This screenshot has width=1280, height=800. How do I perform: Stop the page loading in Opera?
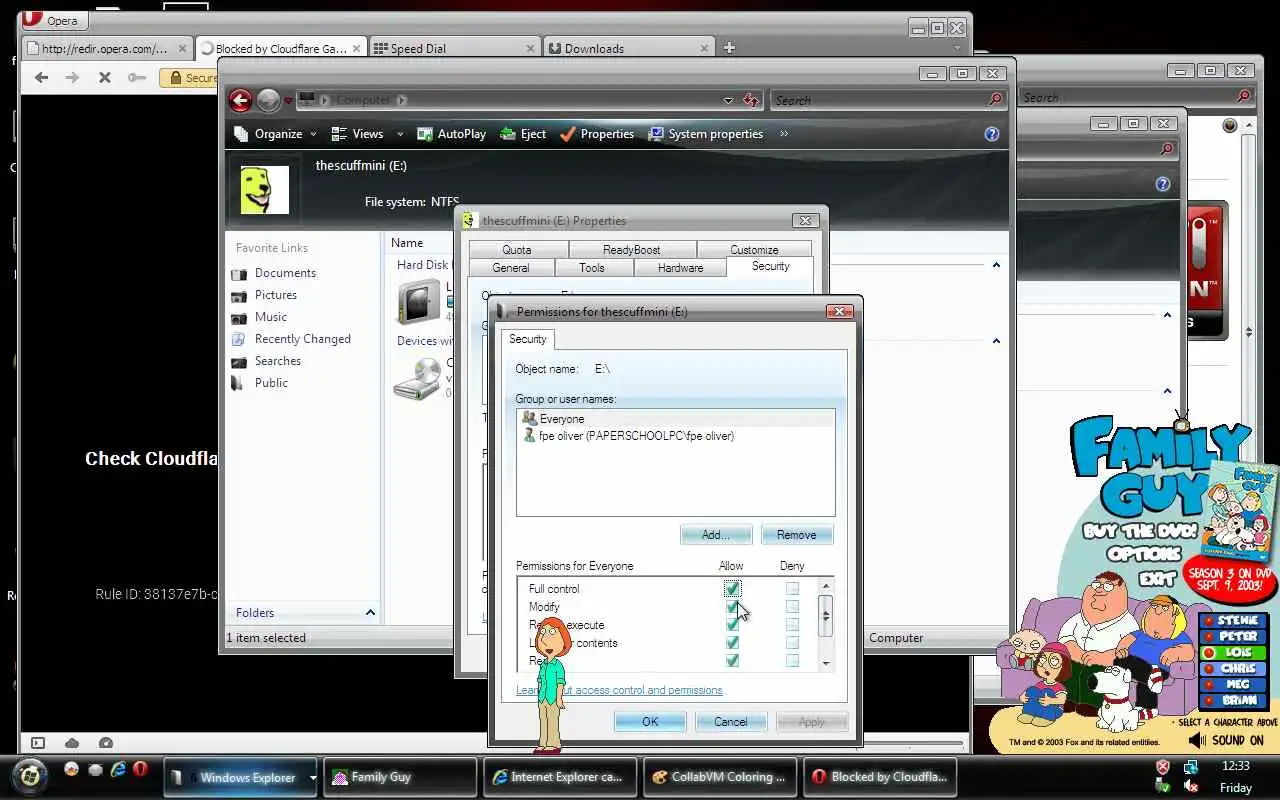click(104, 77)
